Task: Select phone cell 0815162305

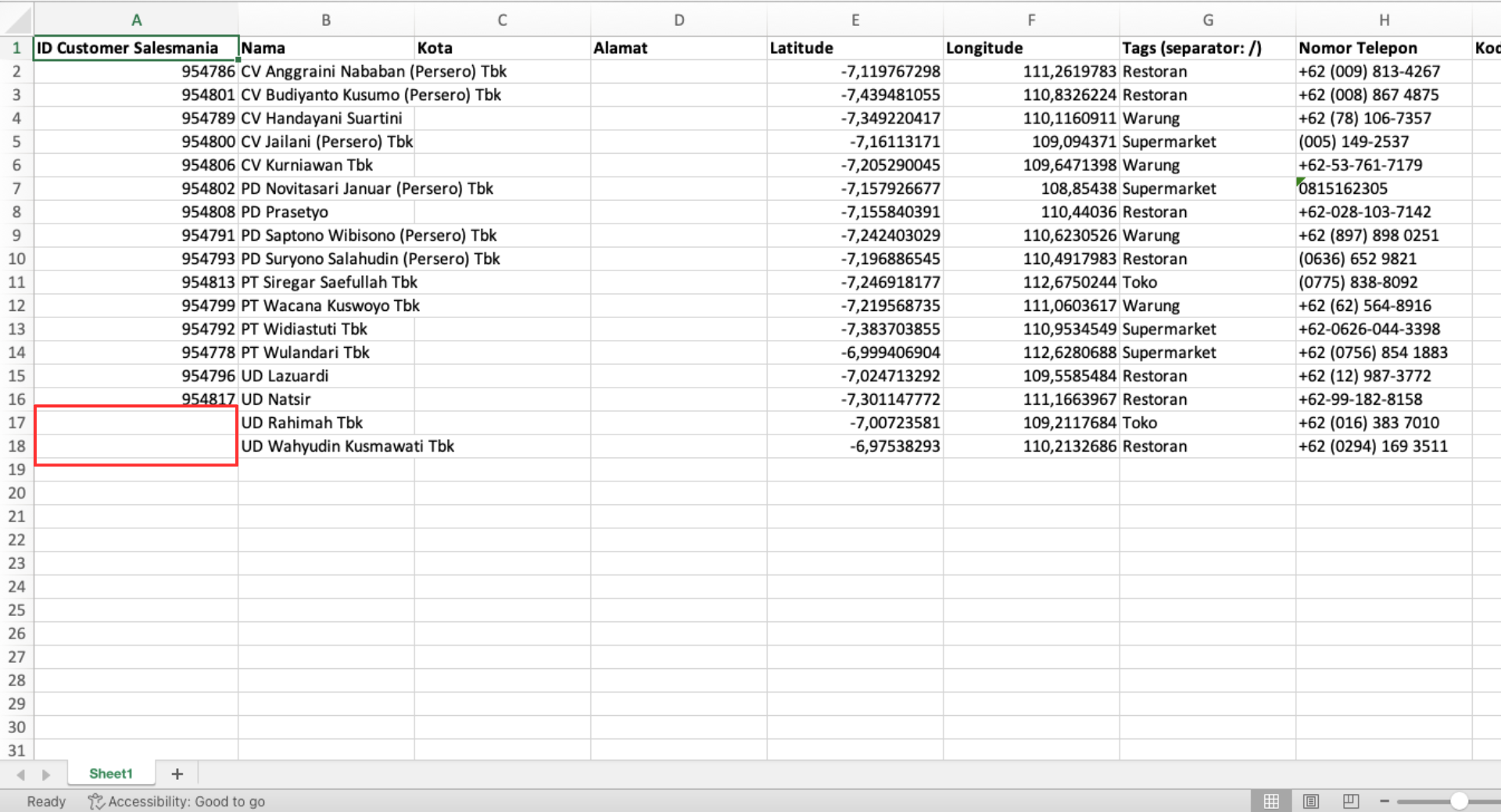Action: 1384,188
